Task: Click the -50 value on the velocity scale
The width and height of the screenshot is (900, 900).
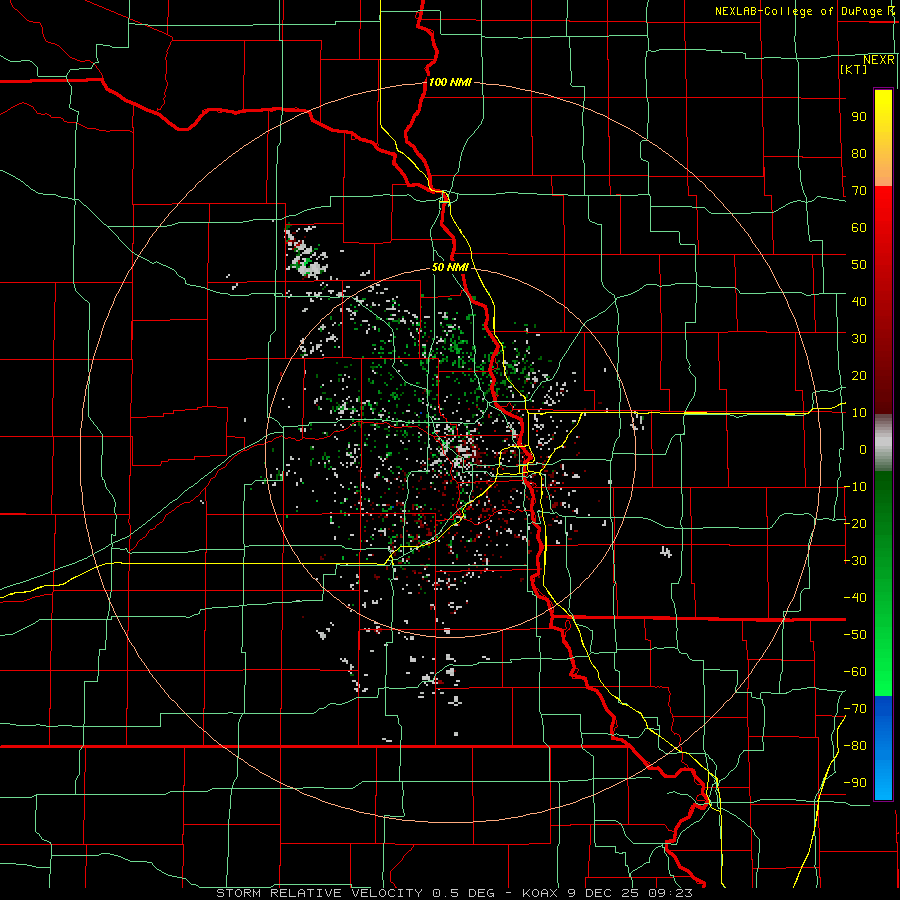Action: [855, 635]
